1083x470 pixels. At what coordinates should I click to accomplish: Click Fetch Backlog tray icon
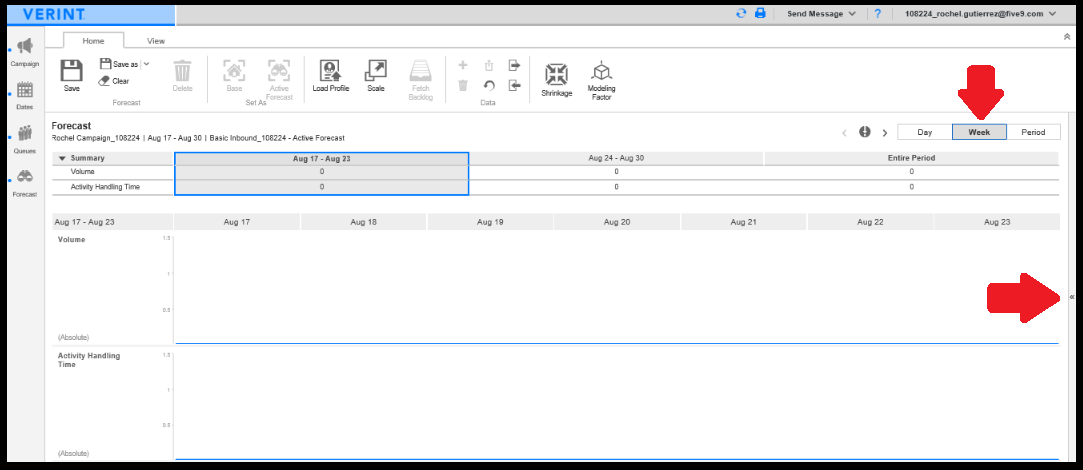(x=421, y=71)
